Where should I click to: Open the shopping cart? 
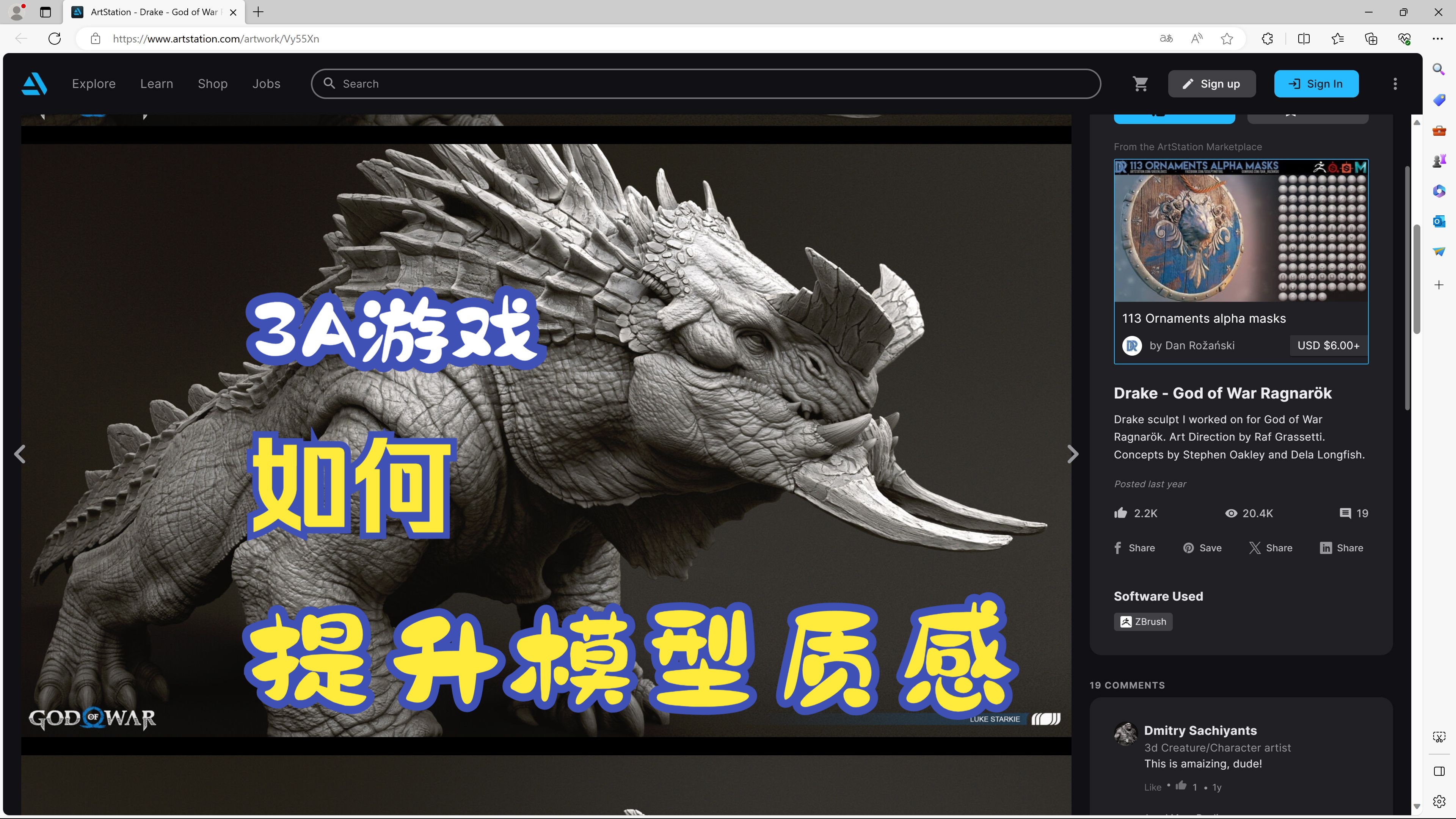1141,84
